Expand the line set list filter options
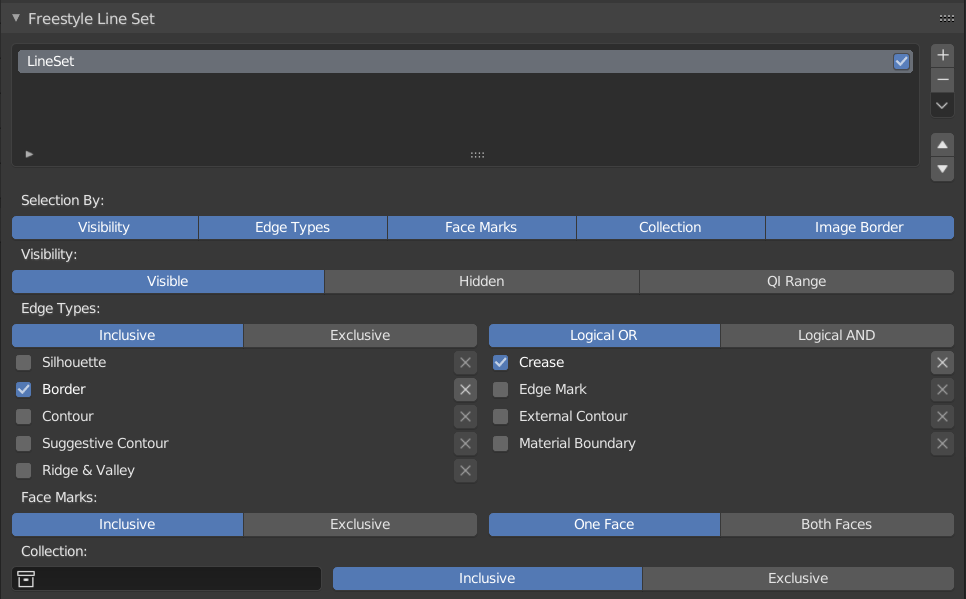This screenshot has width=966, height=599. coord(29,153)
